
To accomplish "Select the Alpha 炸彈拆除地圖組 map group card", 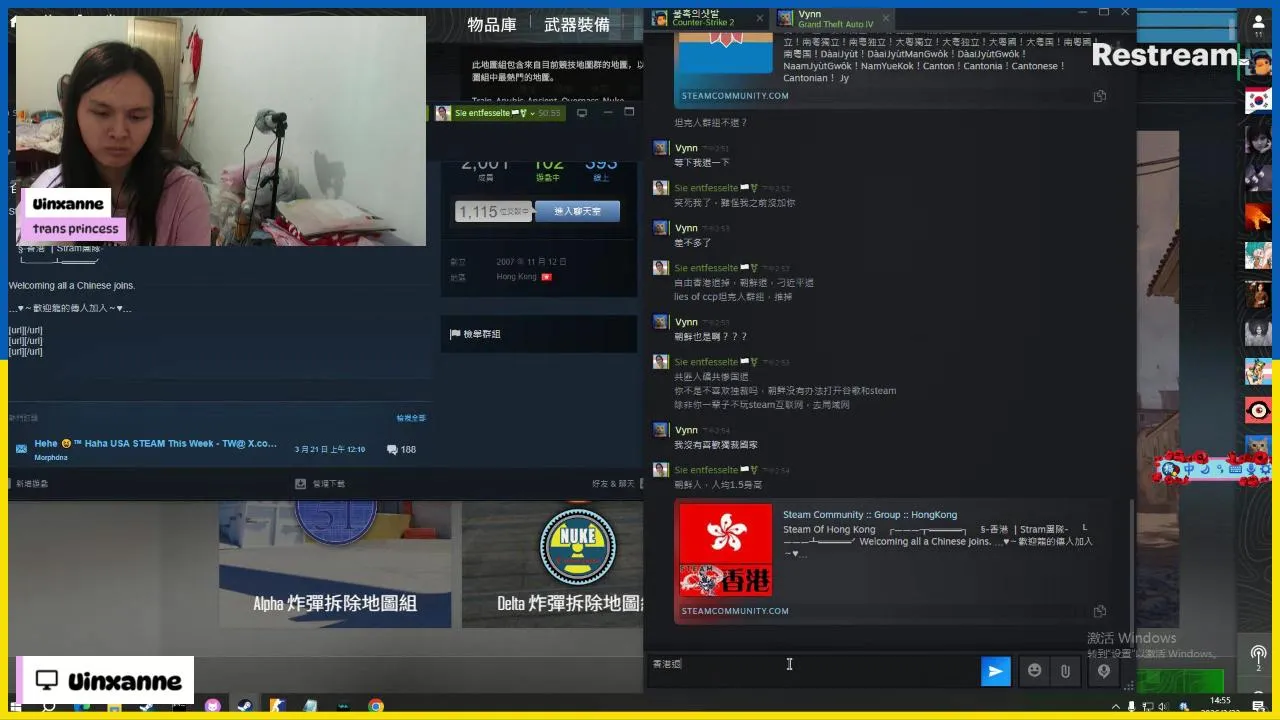I will (x=335, y=565).
